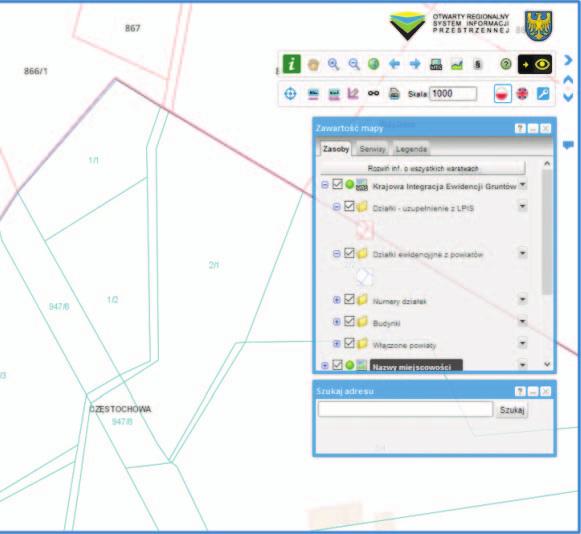This screenshot has width=581, height=534.
Task: Click the Nazwy miejscowości layer label
Action: coord(412,367)
